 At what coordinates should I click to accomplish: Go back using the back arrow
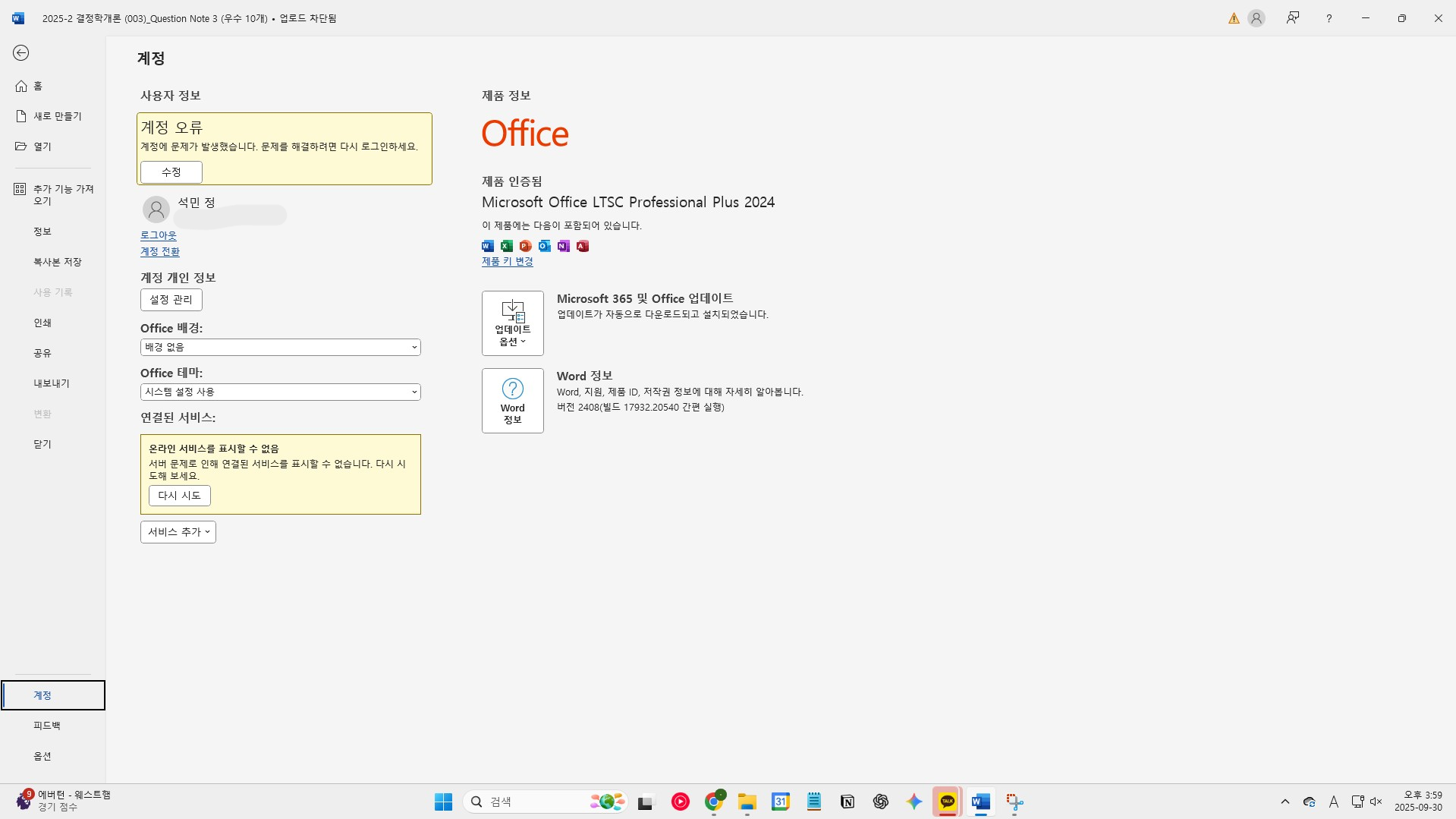pos(21,52)
